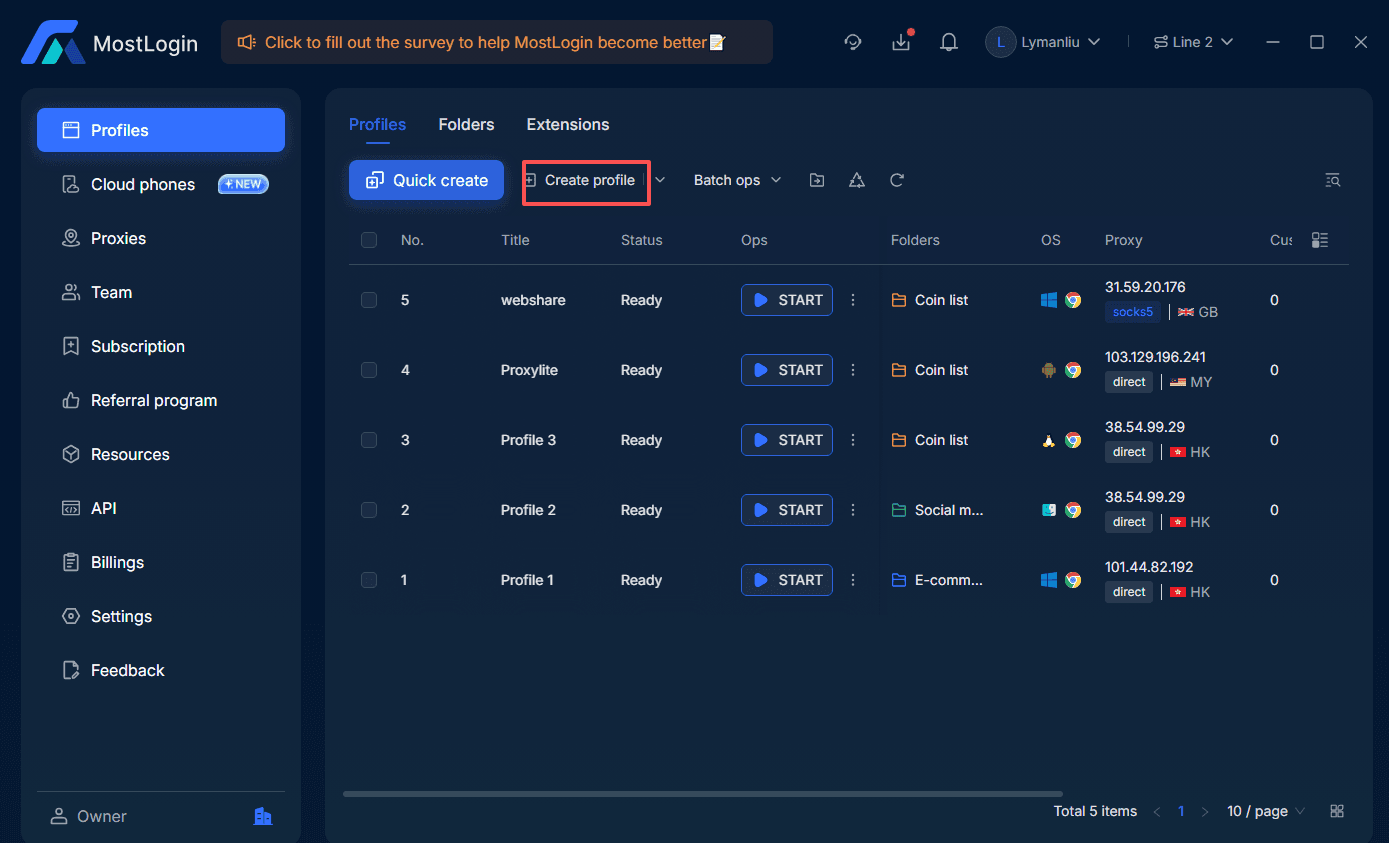Switch to grid view icon at bottom right

tap(1337, 811)
